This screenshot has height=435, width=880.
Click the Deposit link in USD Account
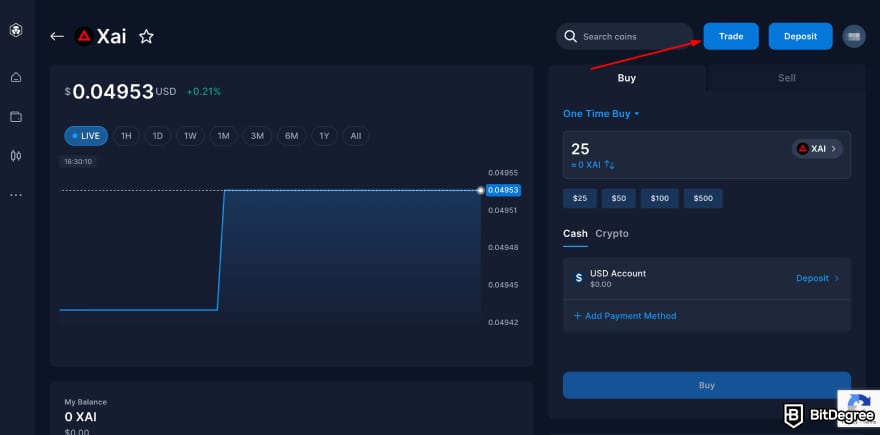[817, 278]
